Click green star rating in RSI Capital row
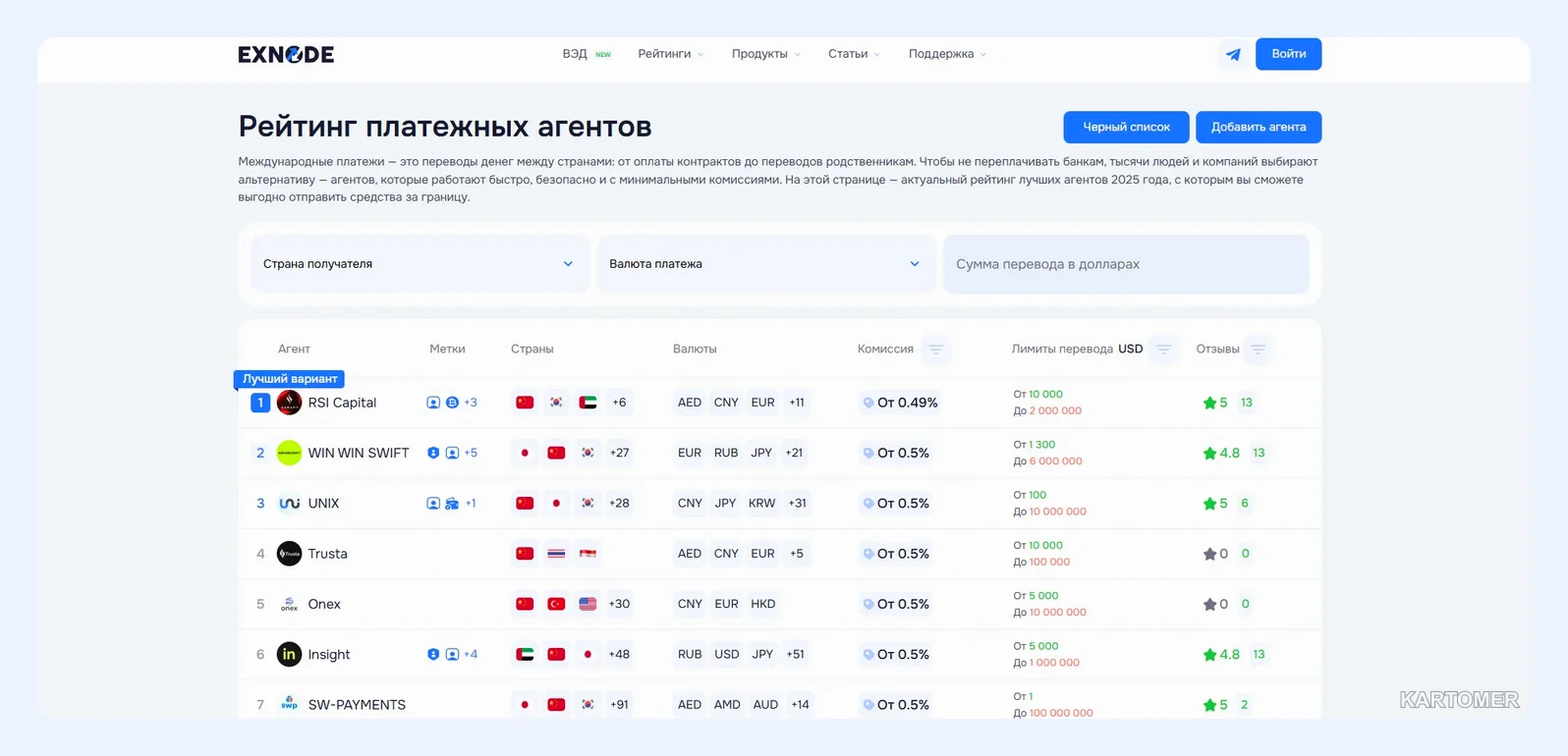Viewport: 1568px width, 756px height. coord(1209,403)
